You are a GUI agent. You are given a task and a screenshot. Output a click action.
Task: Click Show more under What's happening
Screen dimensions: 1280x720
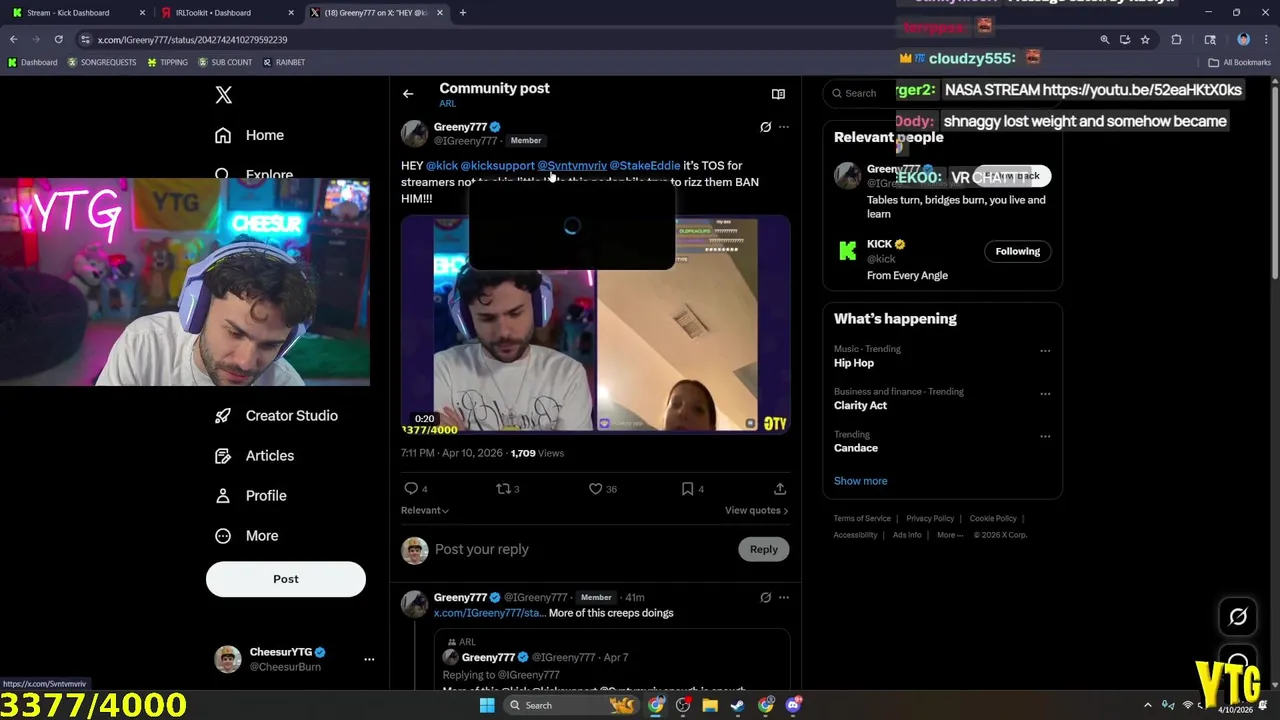(x=861, y=481)
